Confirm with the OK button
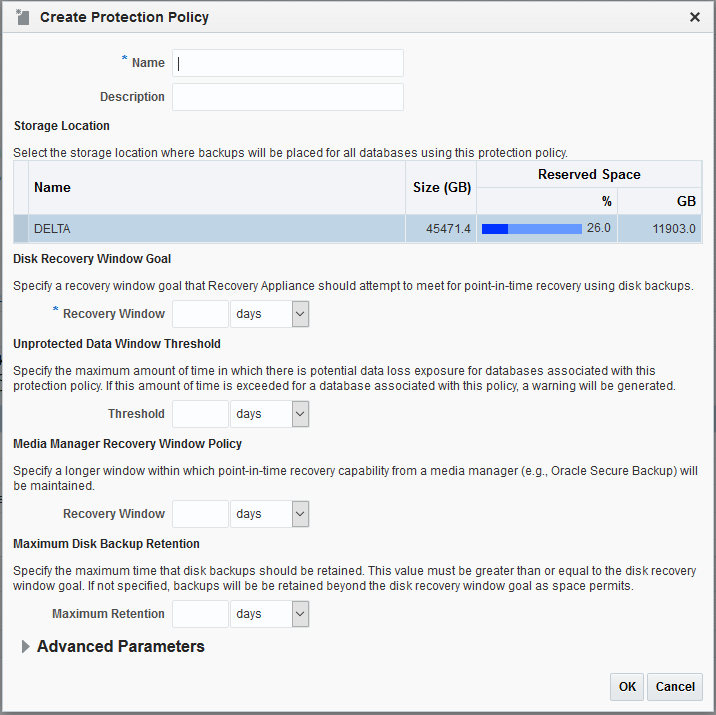 tap(627, 687)
